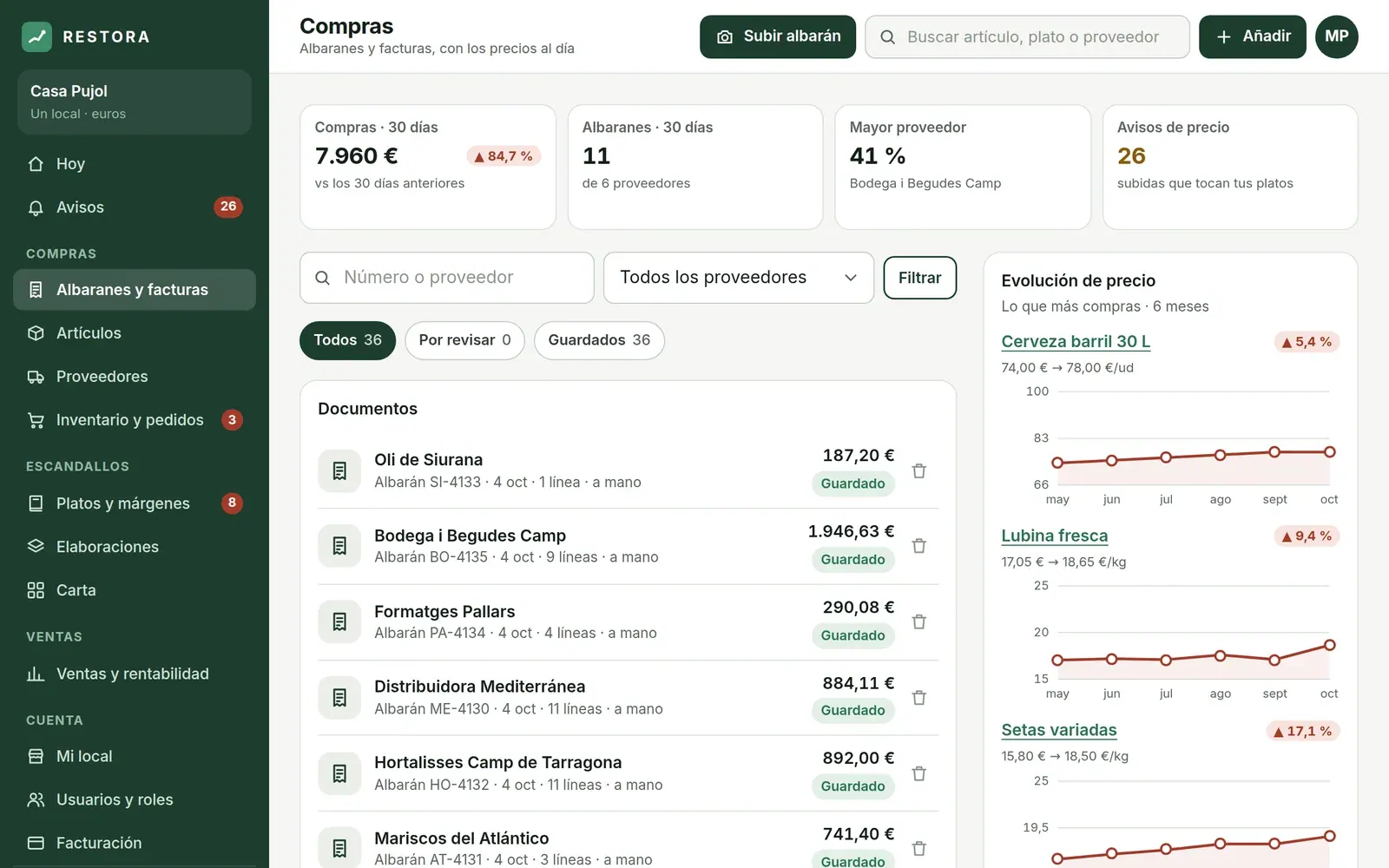Go to Artículos in the sidebar
The image size is (1389, 868).
point(135,333)
